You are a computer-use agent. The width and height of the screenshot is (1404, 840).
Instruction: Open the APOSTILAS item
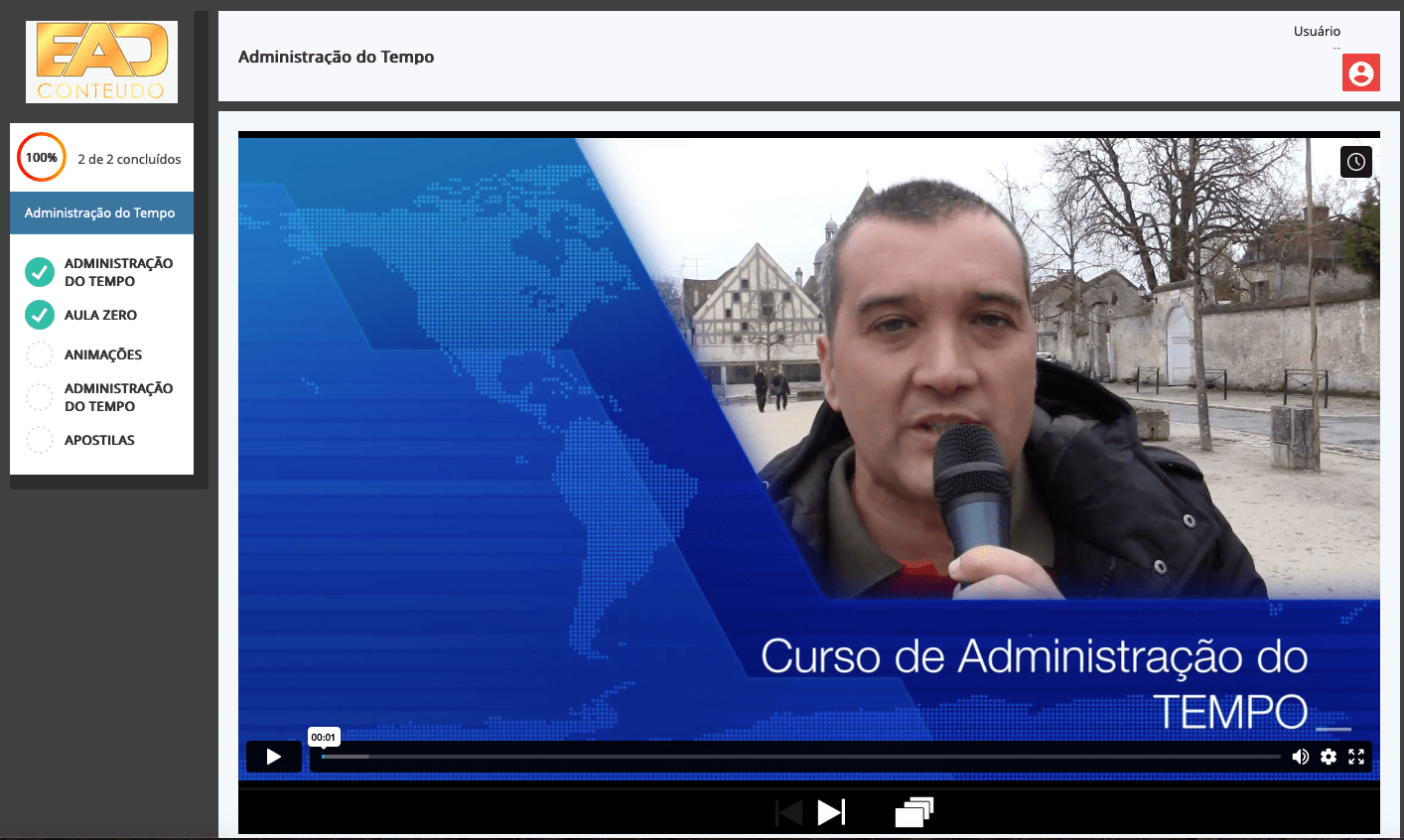coord(99,440)
